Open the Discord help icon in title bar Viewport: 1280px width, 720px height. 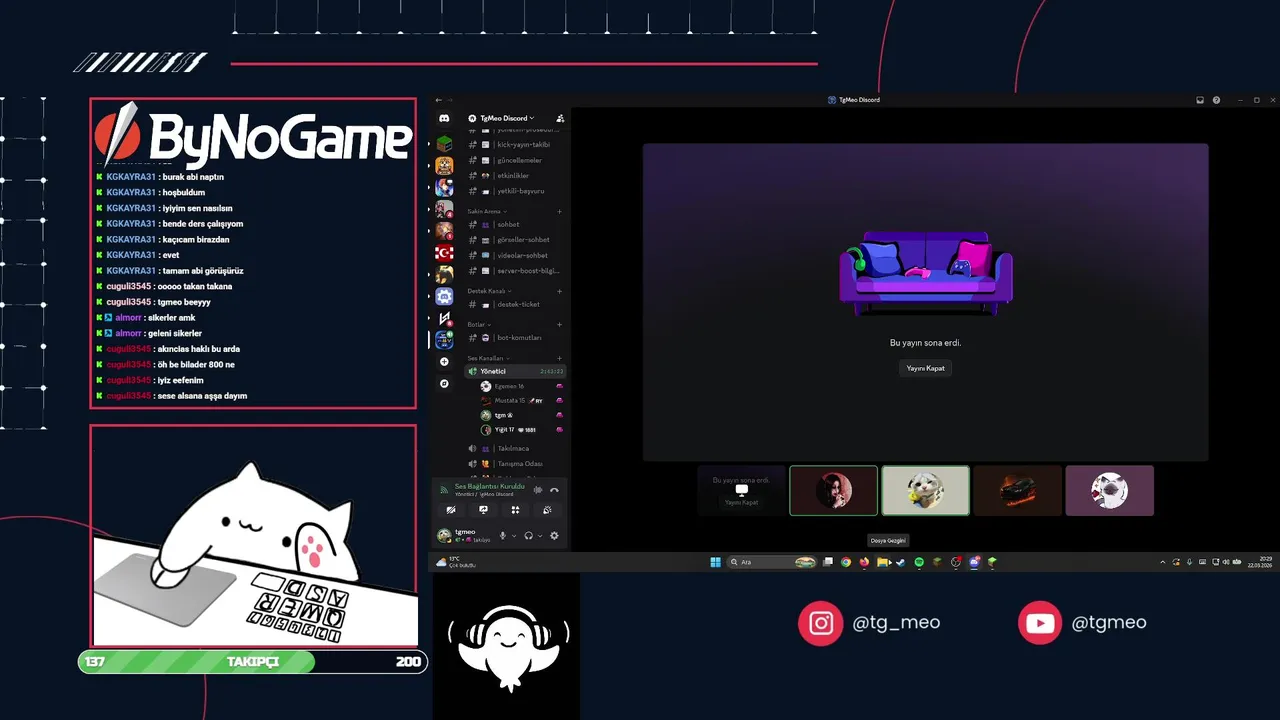tap(1216, 100)
